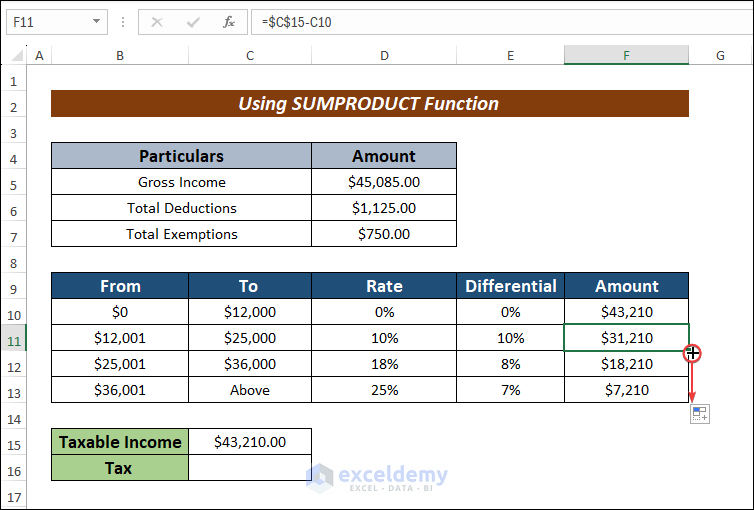This screenshot has width=754, height=510.
Task: Select the '$43,210' amount cell
Action: click(x=627, y=312)
